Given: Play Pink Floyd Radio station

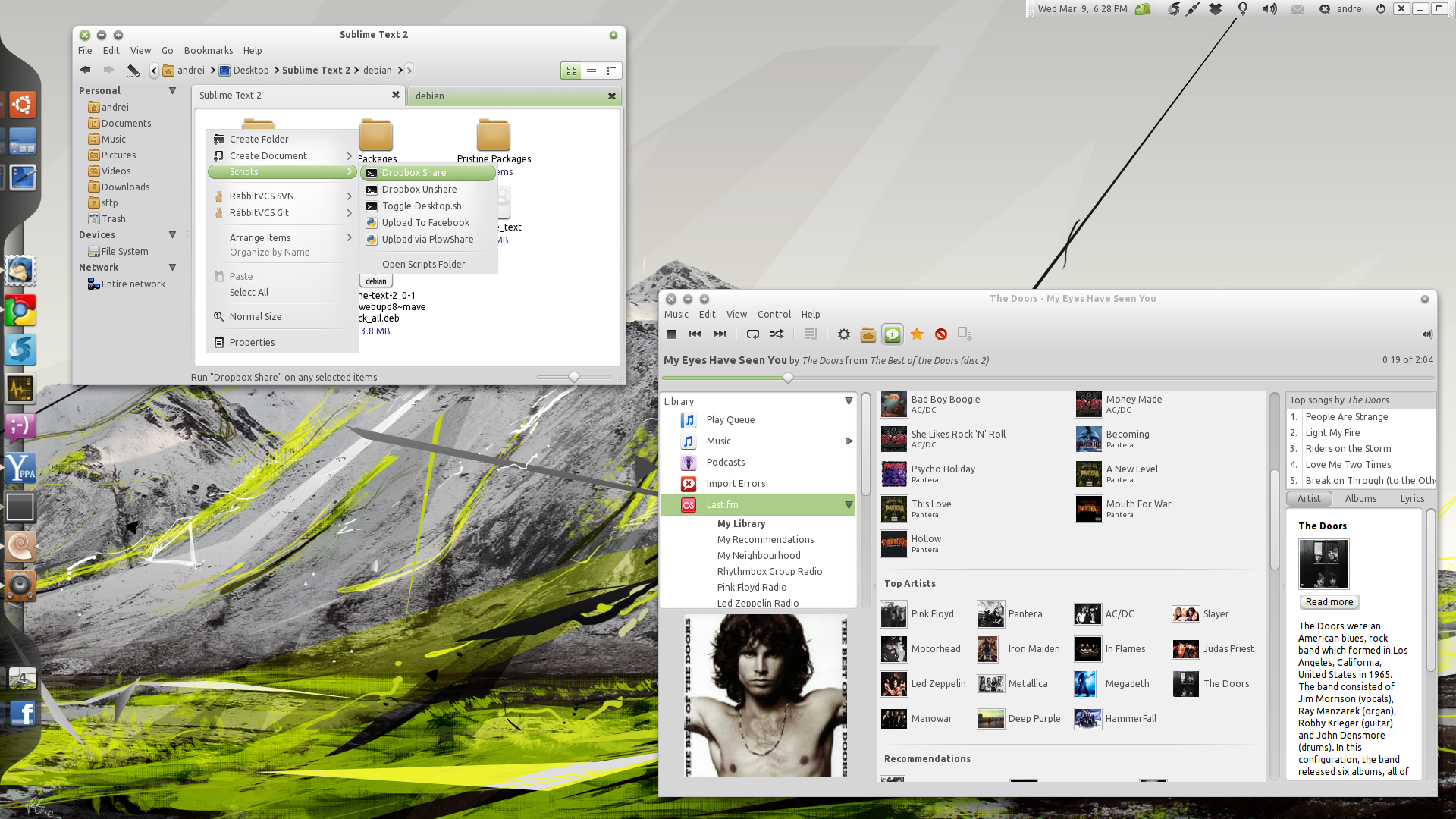Looking at the screenshot, I should 752,588.
